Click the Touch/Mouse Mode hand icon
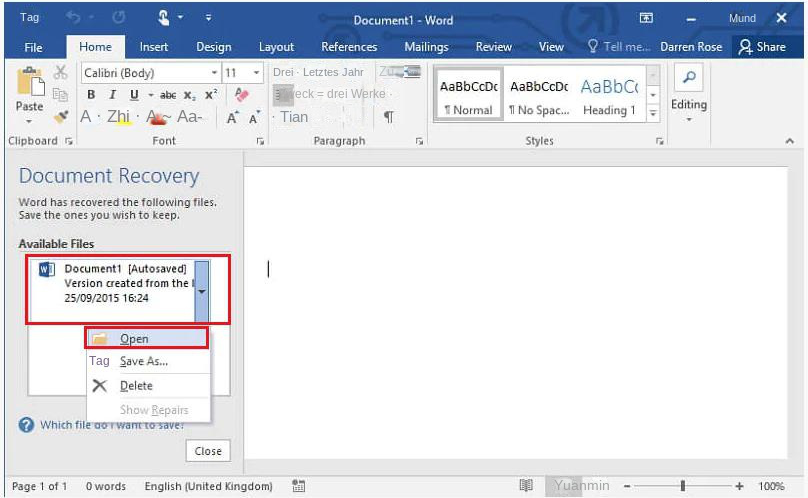The width and height of the screenshot is (808, 498). pyautogui.click(x=163, y=18)
